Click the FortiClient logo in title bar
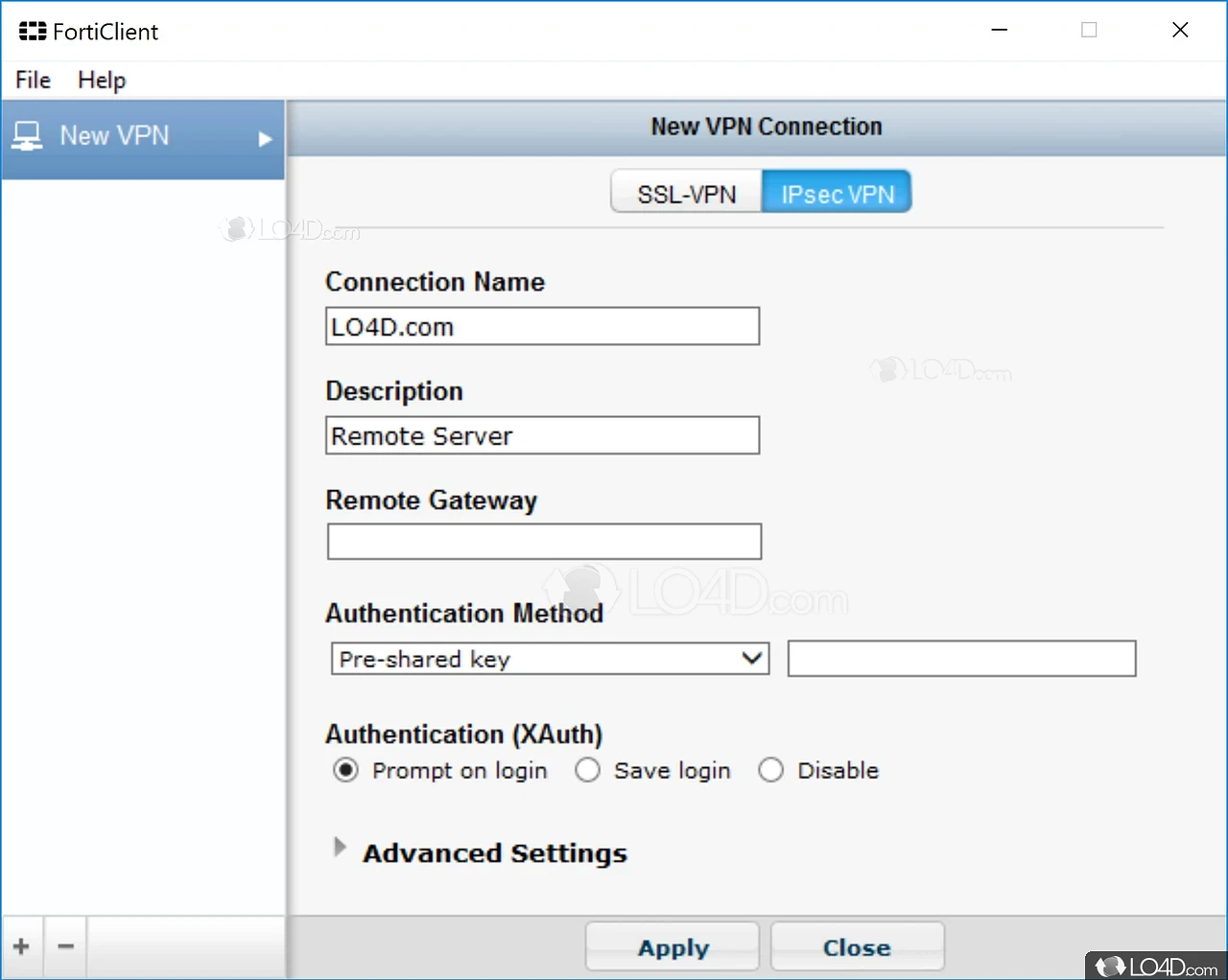The width and height of the screenshot is (1228, 980). coord(33,32)
